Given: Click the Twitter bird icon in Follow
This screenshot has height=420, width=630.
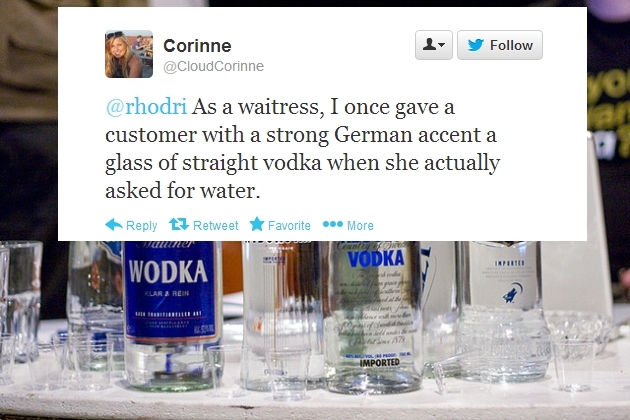Looking at the screenshot, I should click(476, 45).
